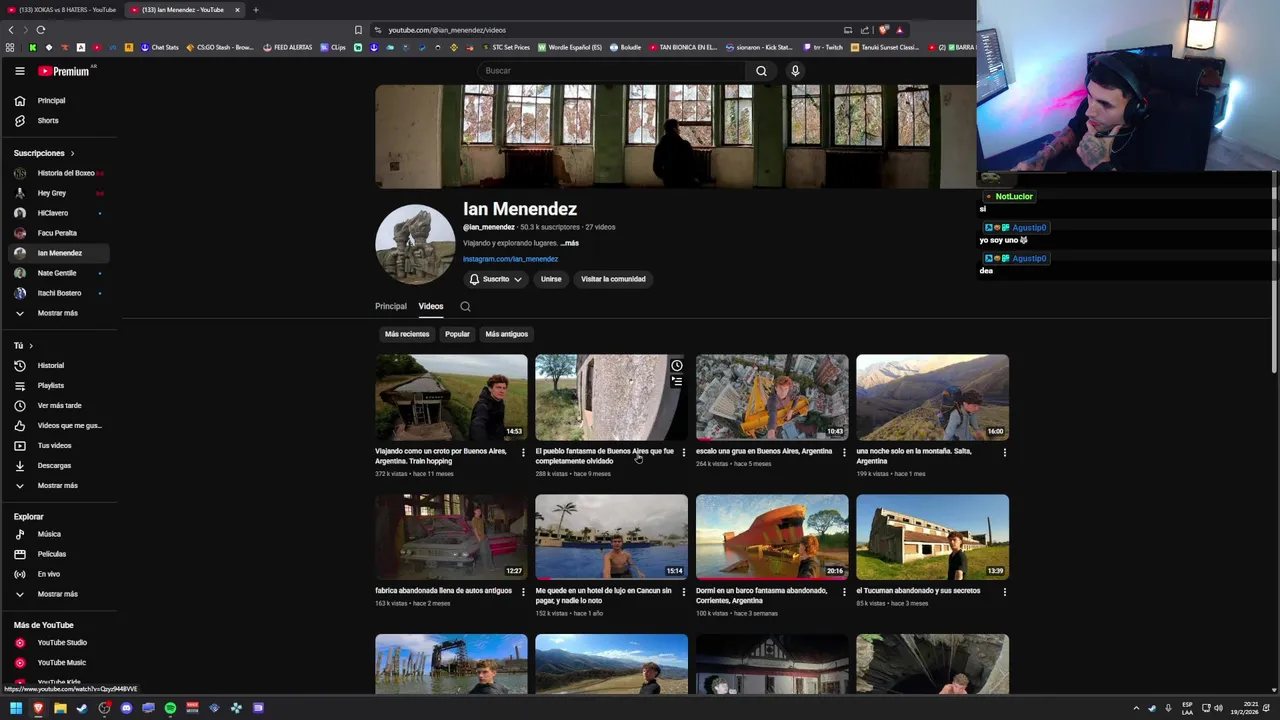Click Visitar la comunidad button
Image resolution: width=1280 pixels, height=720 pixels.
(613, 279)
